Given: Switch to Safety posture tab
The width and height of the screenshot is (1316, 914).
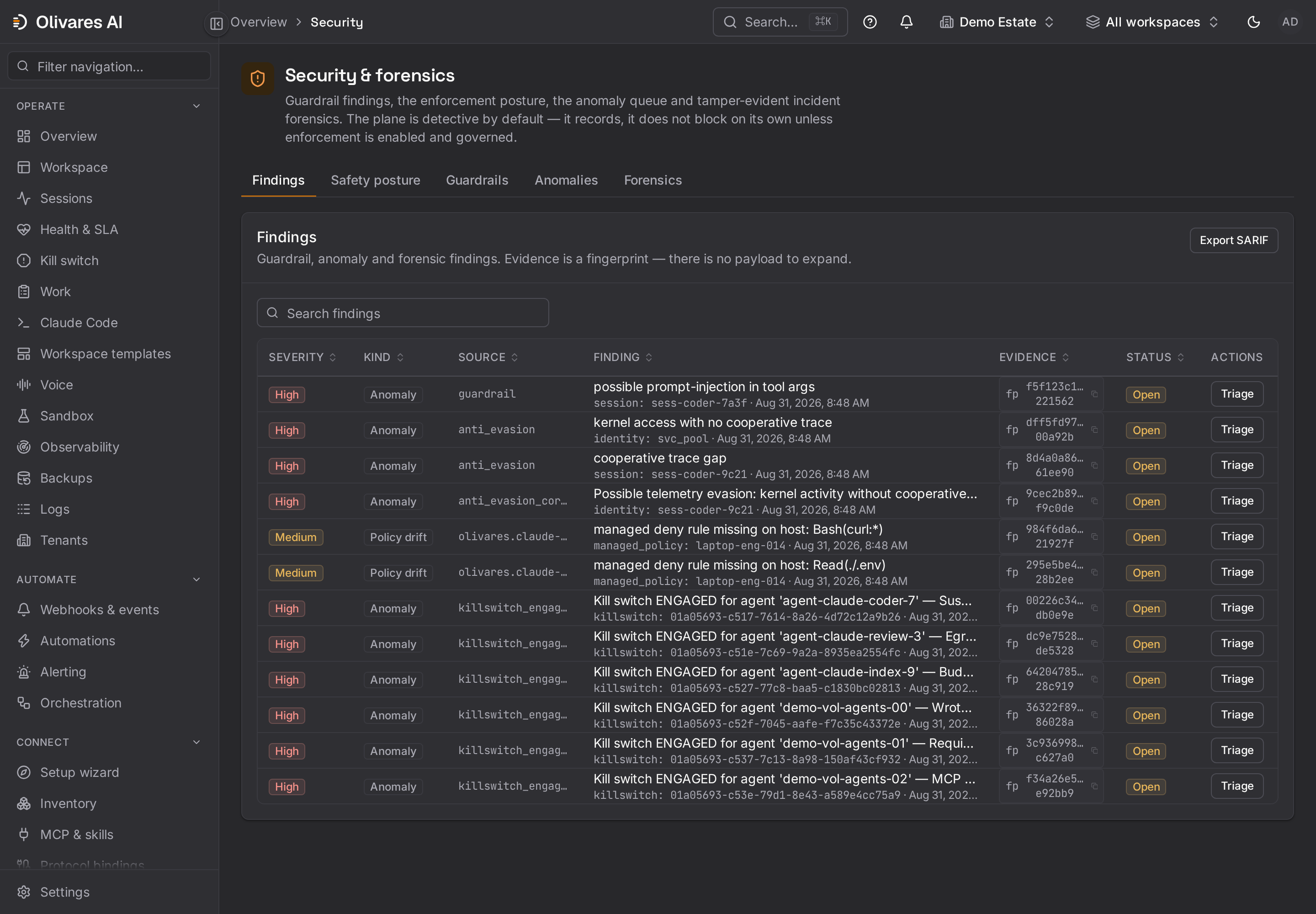Looking at the screenshot, I should coord(375,181).
